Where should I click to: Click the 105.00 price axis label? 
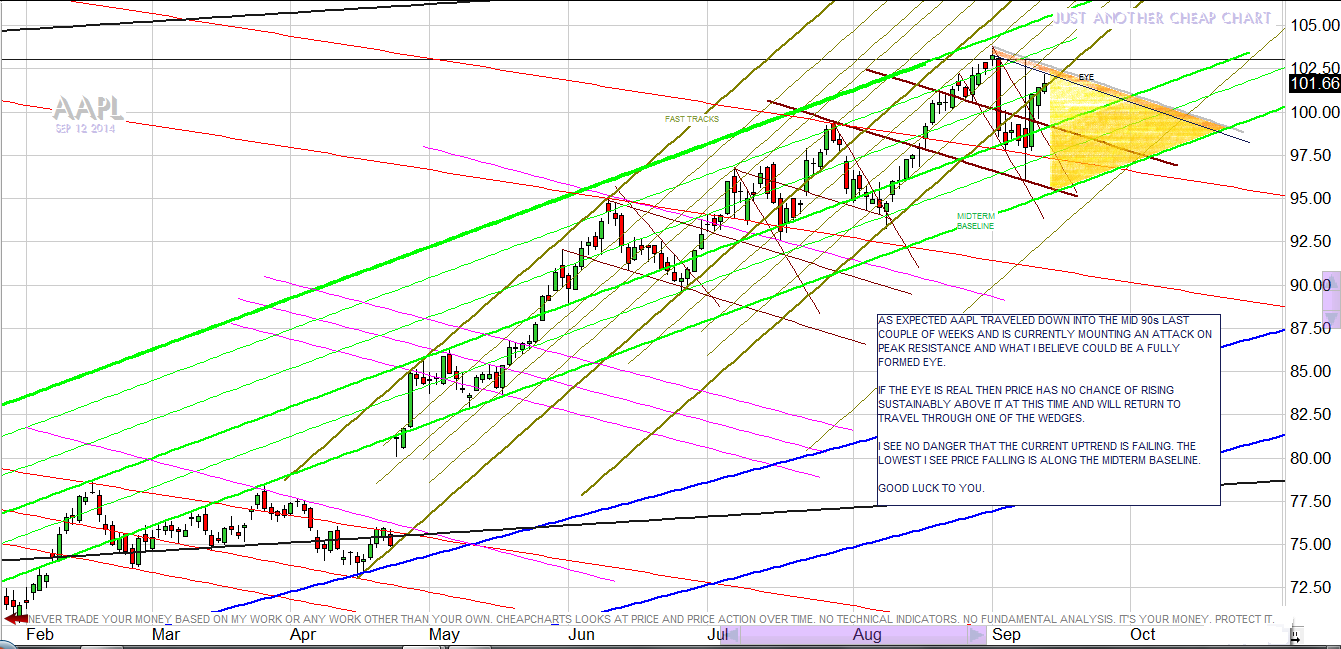click(x=1314, y=25)
